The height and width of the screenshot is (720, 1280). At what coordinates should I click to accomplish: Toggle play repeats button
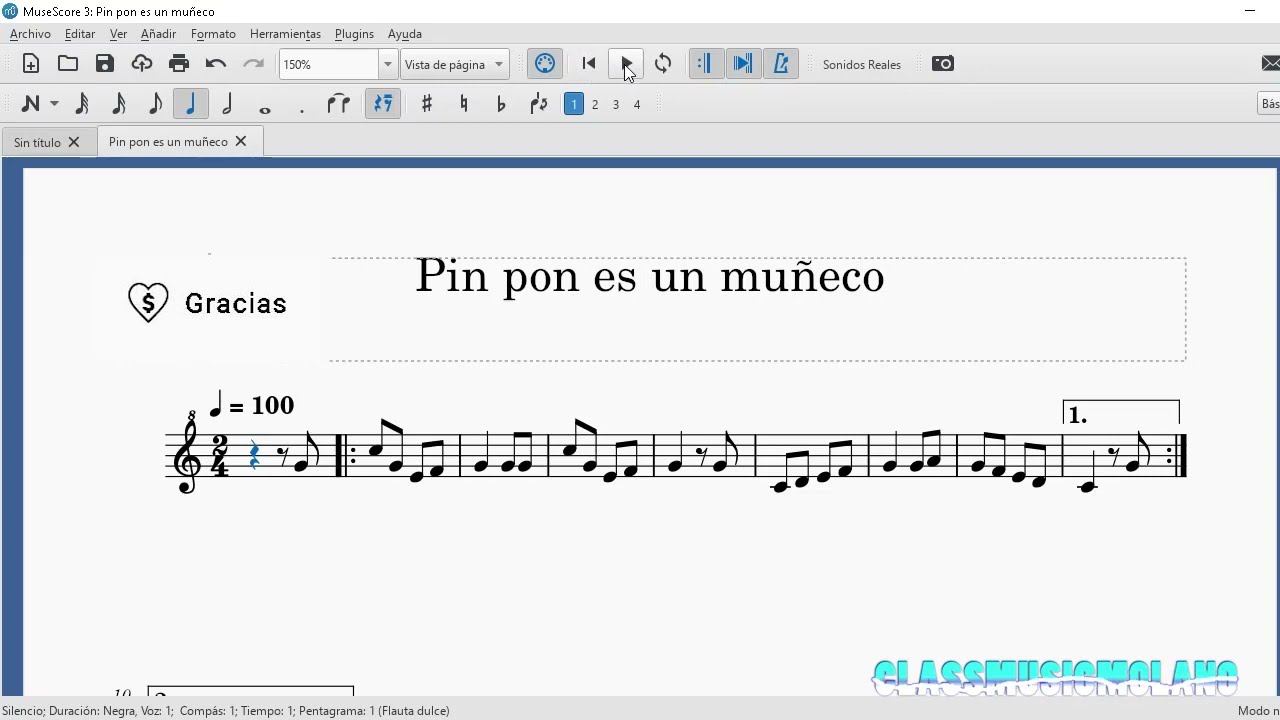(x=705, y=64)
